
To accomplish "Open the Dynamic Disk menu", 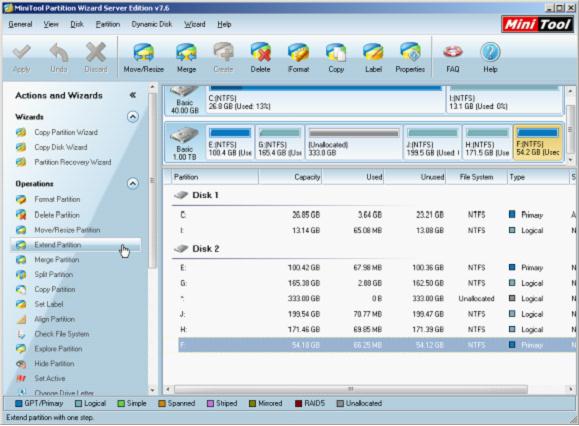I will click(152, 24).
